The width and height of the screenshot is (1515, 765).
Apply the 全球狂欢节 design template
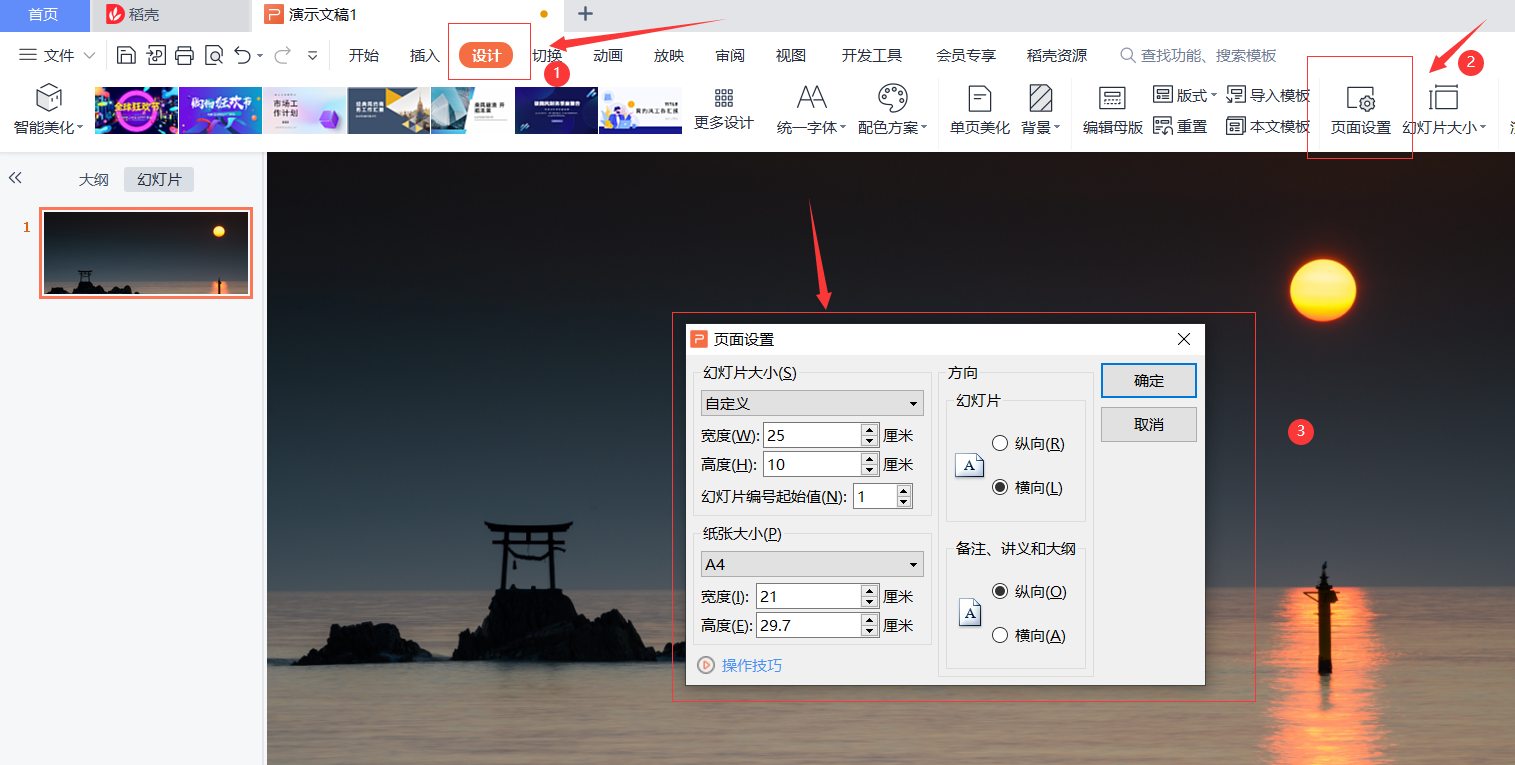point(136,110)
